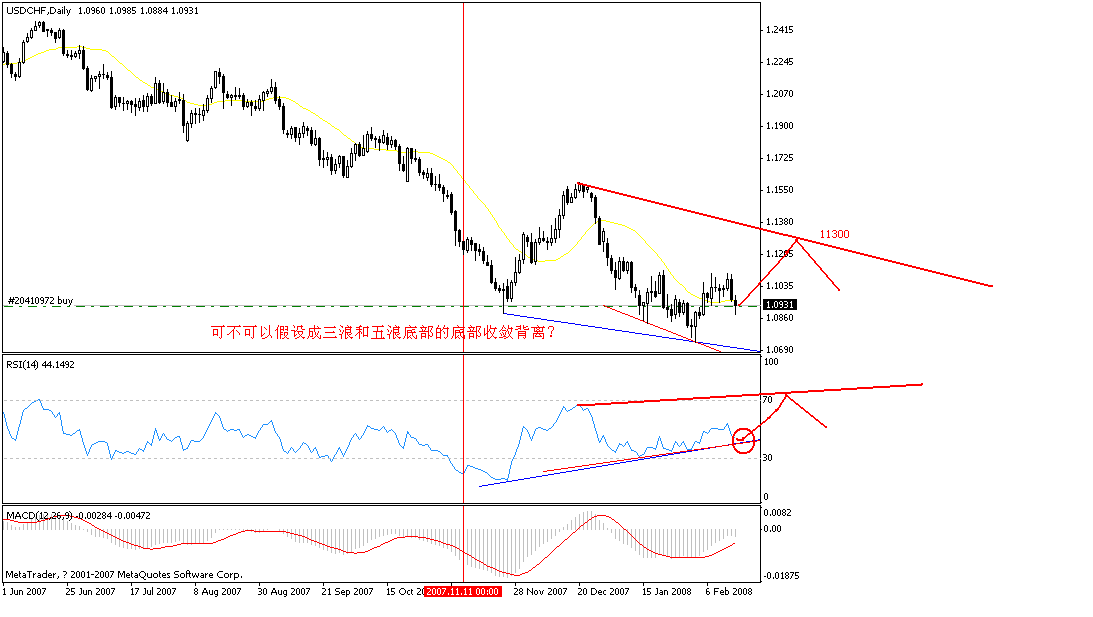
Task: Click the 20 Dec 2007 date label
Action: (603, 592)
